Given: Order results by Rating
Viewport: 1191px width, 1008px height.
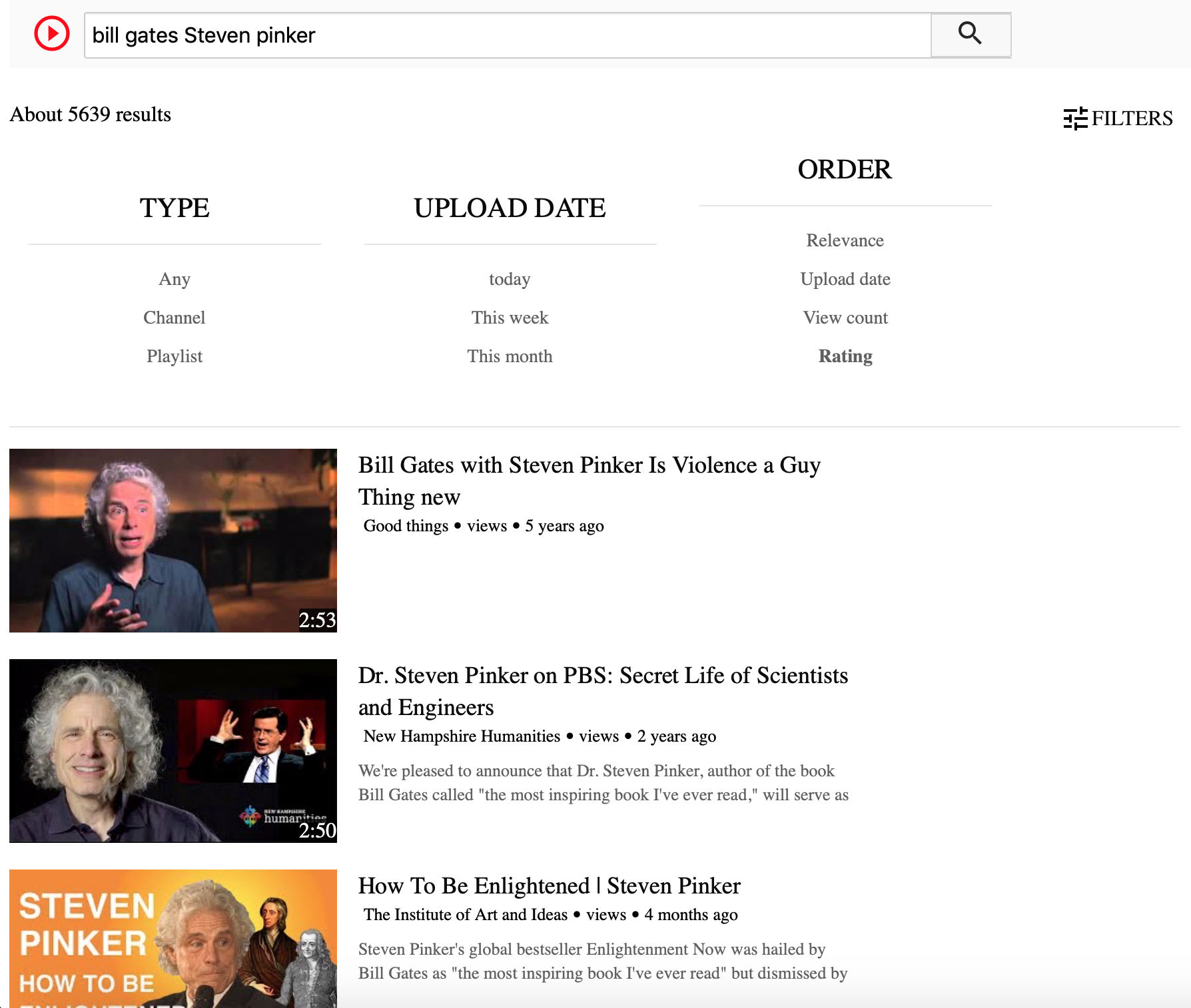Looking at the screenshot, I should tap(845, 356).
